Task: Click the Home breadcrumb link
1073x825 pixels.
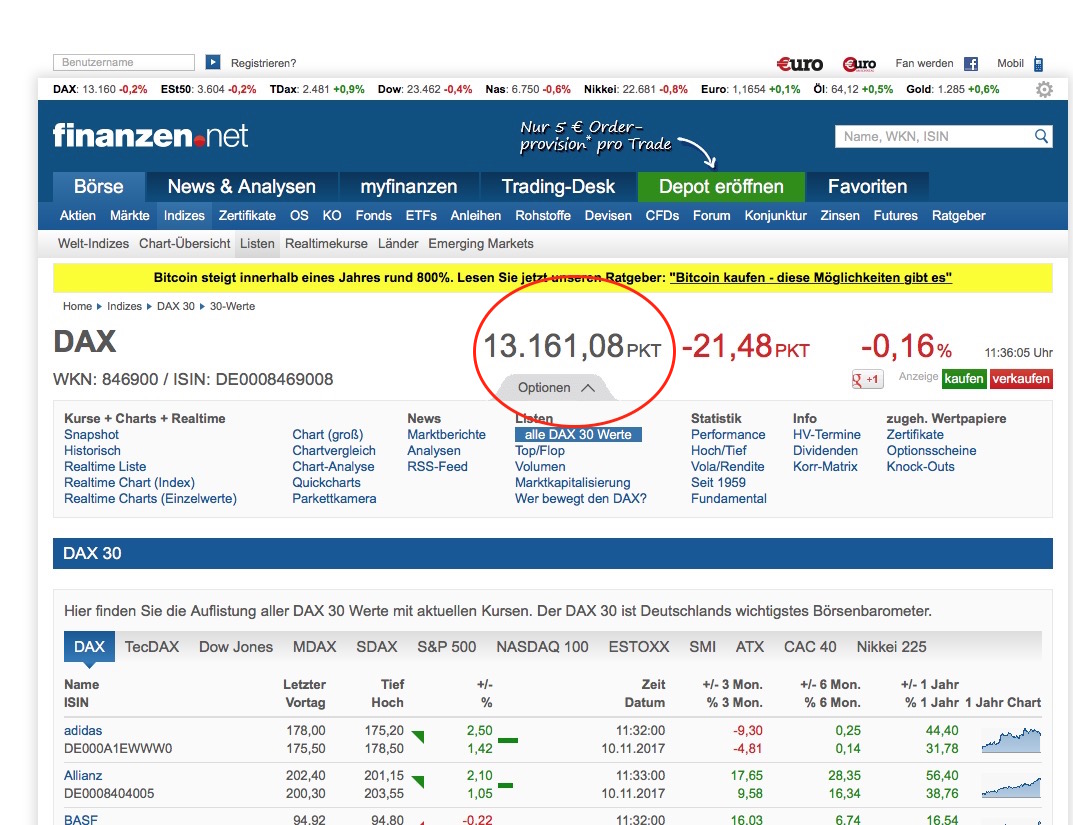Action: tap(77, 306)
